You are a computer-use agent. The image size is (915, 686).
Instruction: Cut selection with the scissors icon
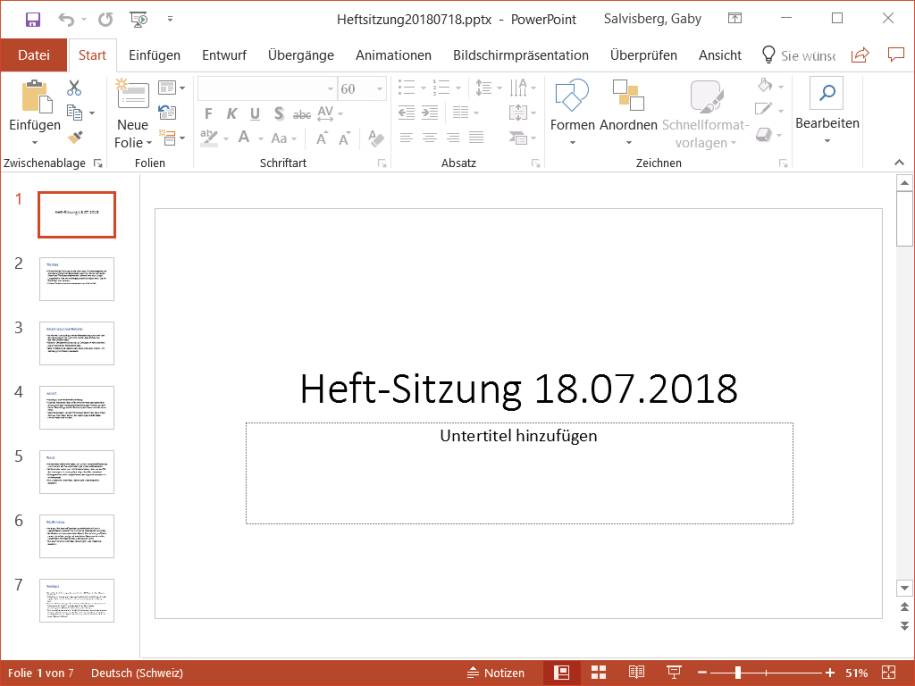[x=74, y=88]
